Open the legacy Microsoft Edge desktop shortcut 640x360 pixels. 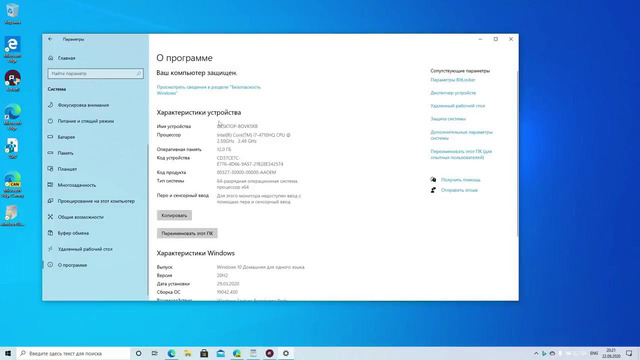[x=13, y=49]
